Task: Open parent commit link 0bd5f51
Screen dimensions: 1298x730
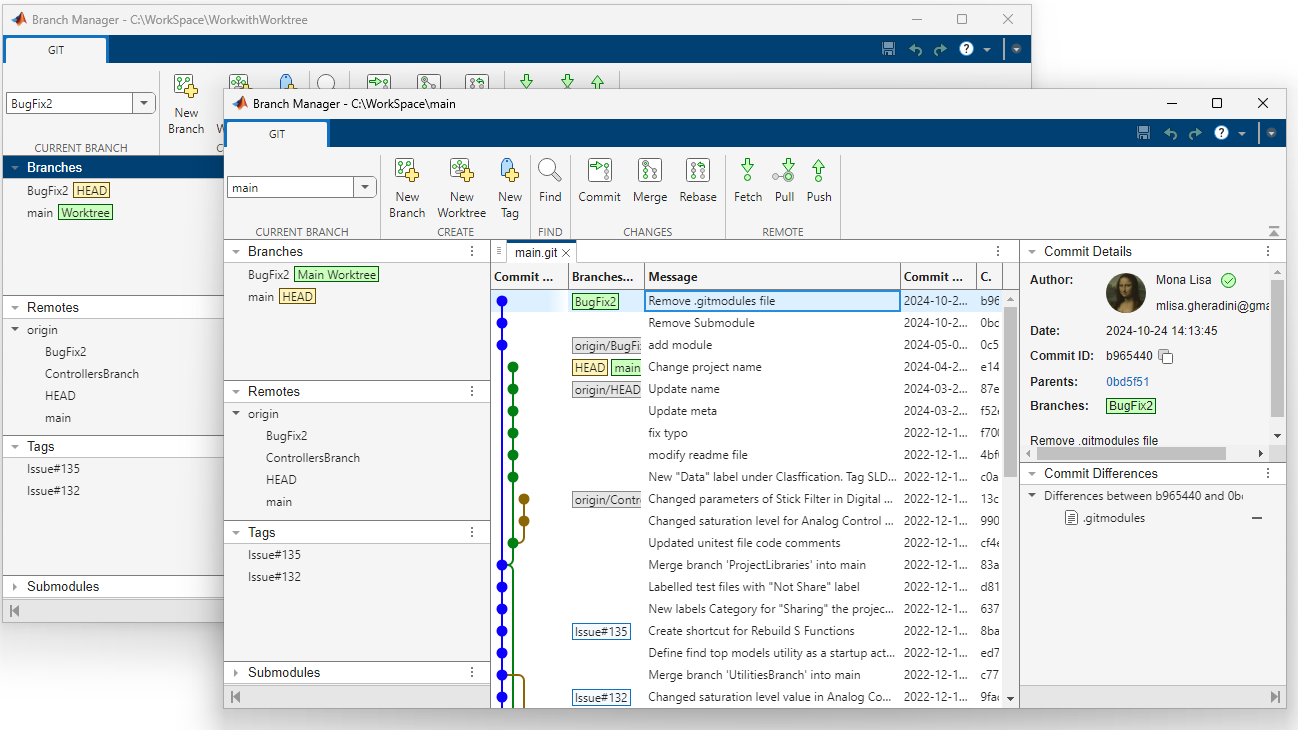Action: pos(1127,382)
